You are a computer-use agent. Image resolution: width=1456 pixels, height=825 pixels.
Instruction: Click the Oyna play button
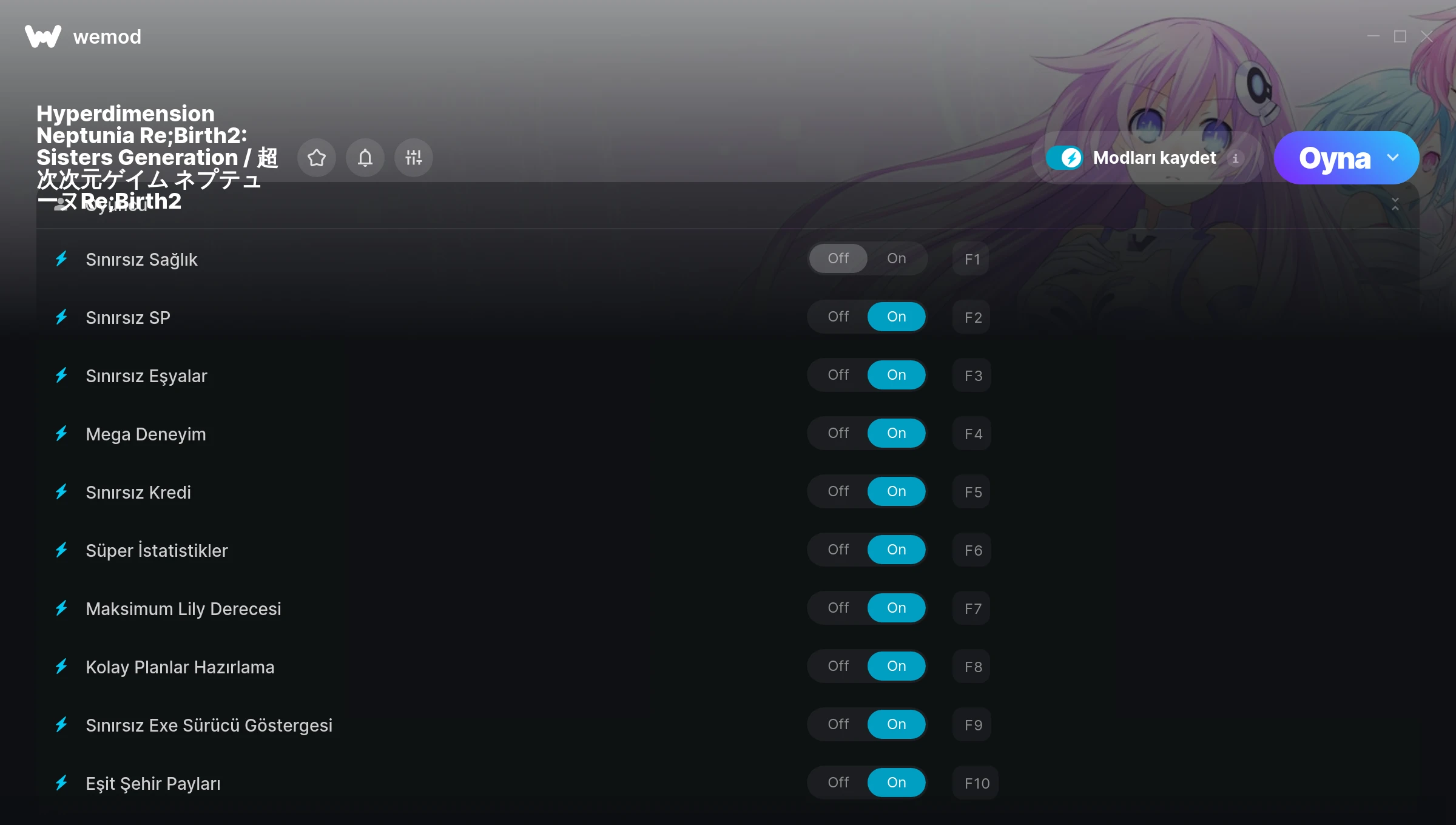1335,158
